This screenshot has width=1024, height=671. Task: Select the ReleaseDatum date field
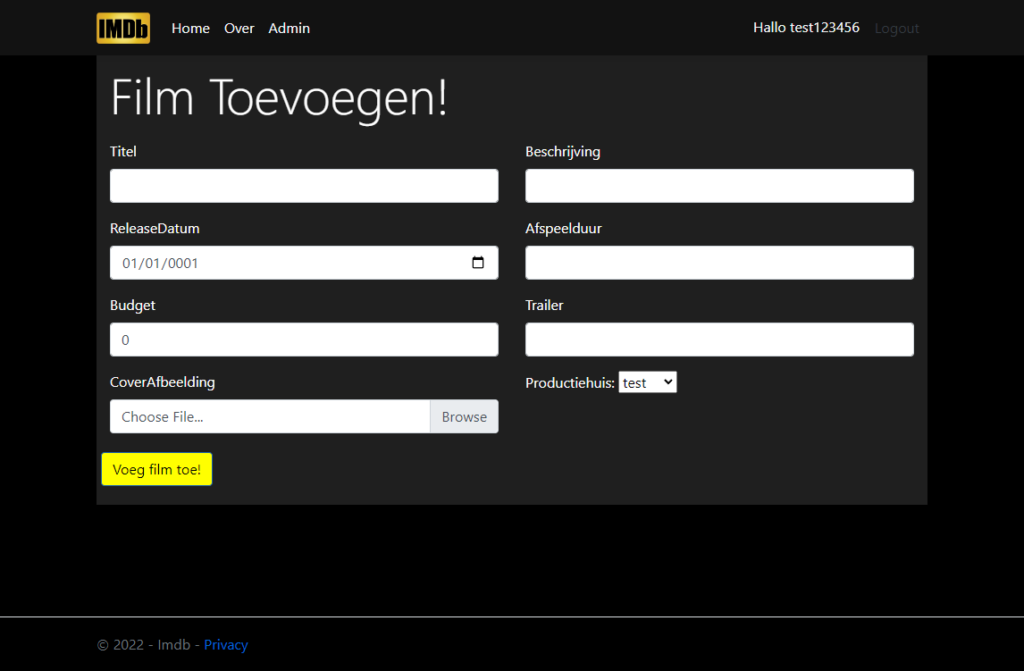[304, 263]
